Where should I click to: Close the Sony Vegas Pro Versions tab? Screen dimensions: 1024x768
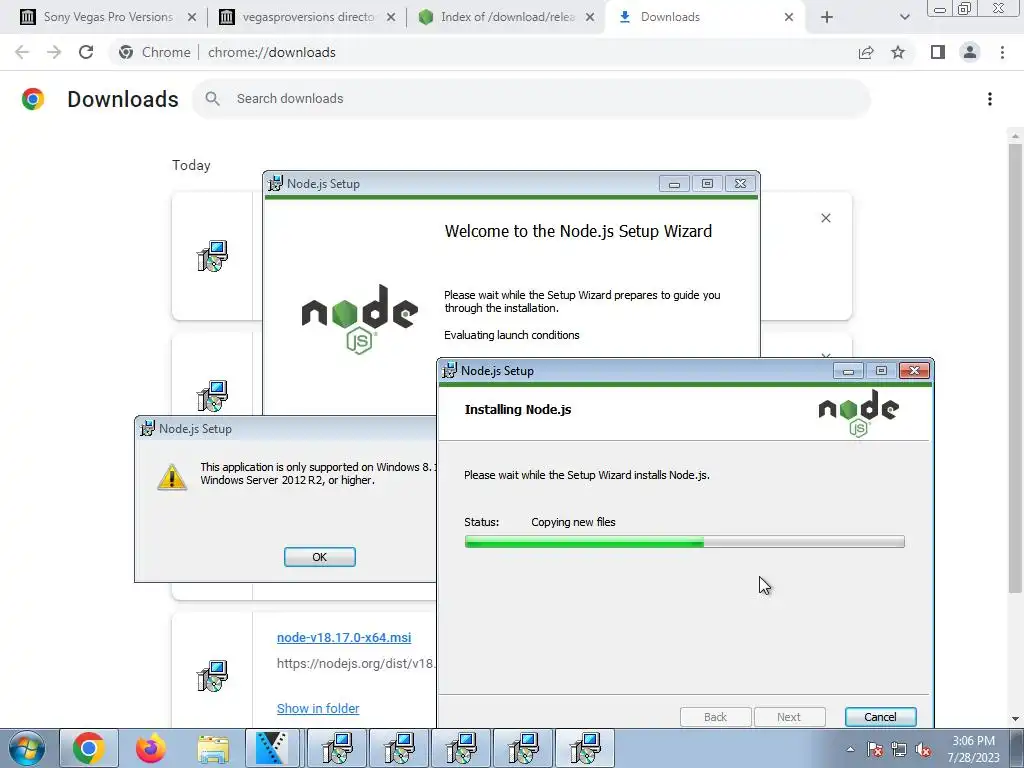(x=191, y=18)
